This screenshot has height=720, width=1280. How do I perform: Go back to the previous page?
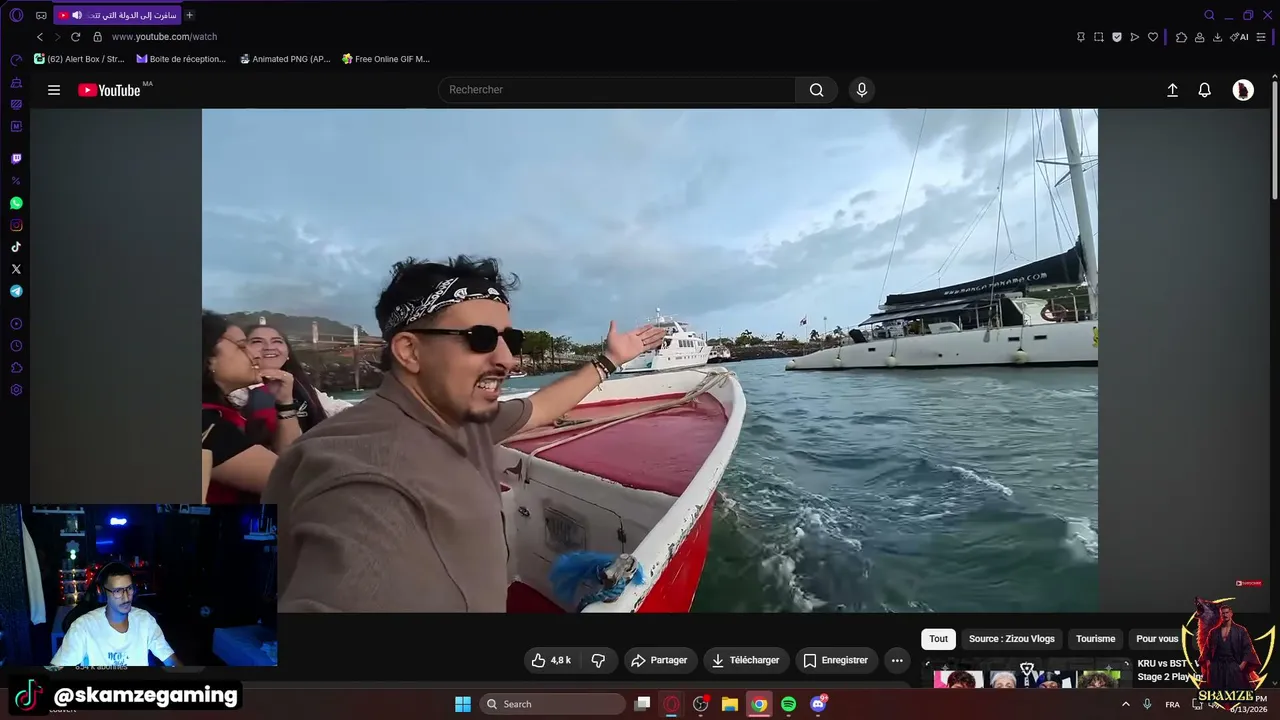(x=40, y=37)
